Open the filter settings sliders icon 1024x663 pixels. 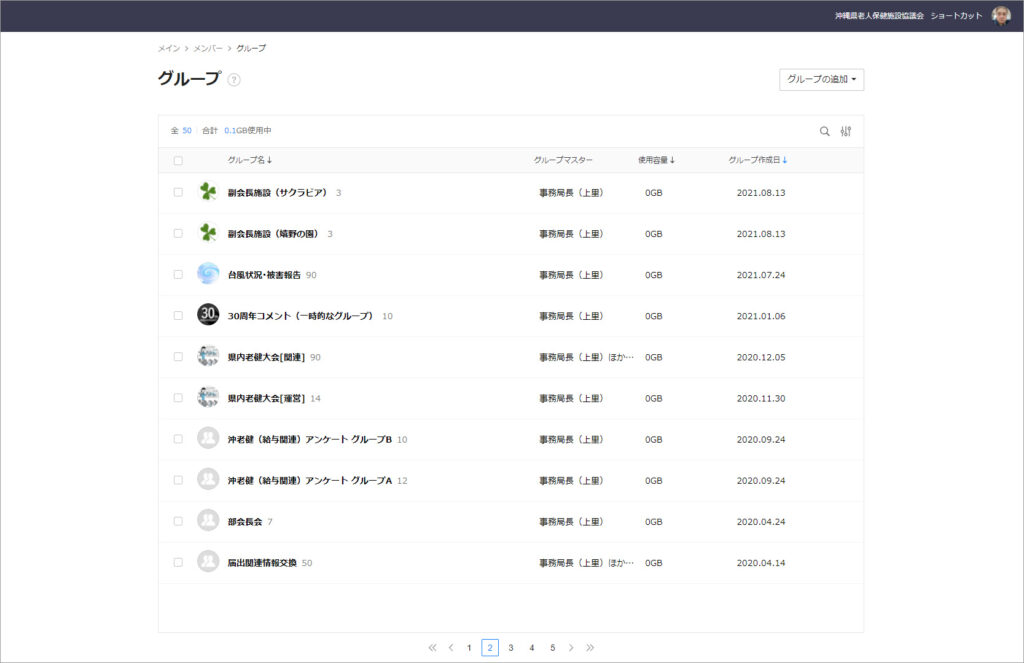(846, 131)
